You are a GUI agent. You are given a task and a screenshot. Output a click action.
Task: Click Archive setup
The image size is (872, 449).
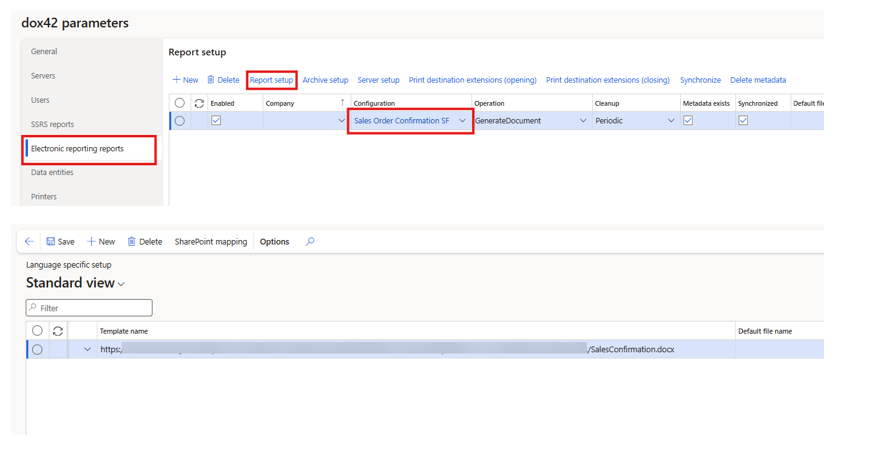tap(325, 80)
